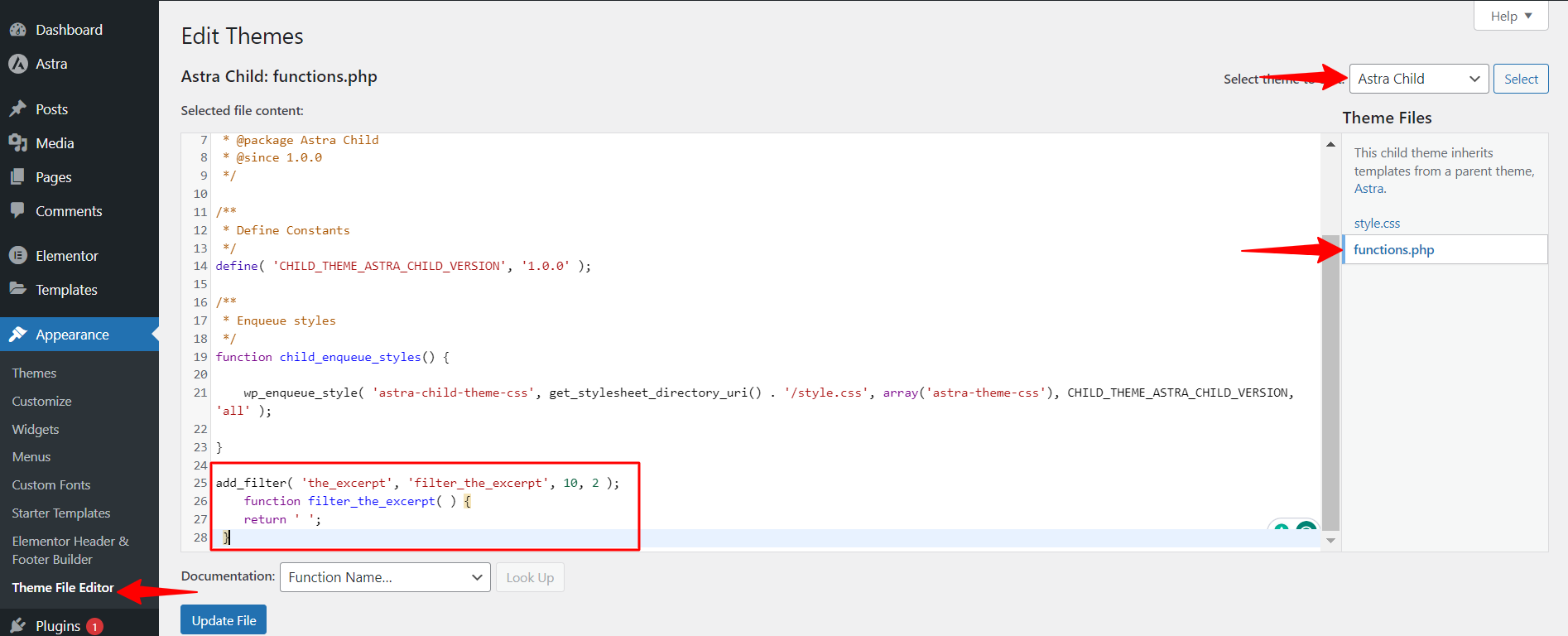Screen dimensions: 1568x636
Task: Open the Astra Child theme dropdown
Action: [1418, 79]
